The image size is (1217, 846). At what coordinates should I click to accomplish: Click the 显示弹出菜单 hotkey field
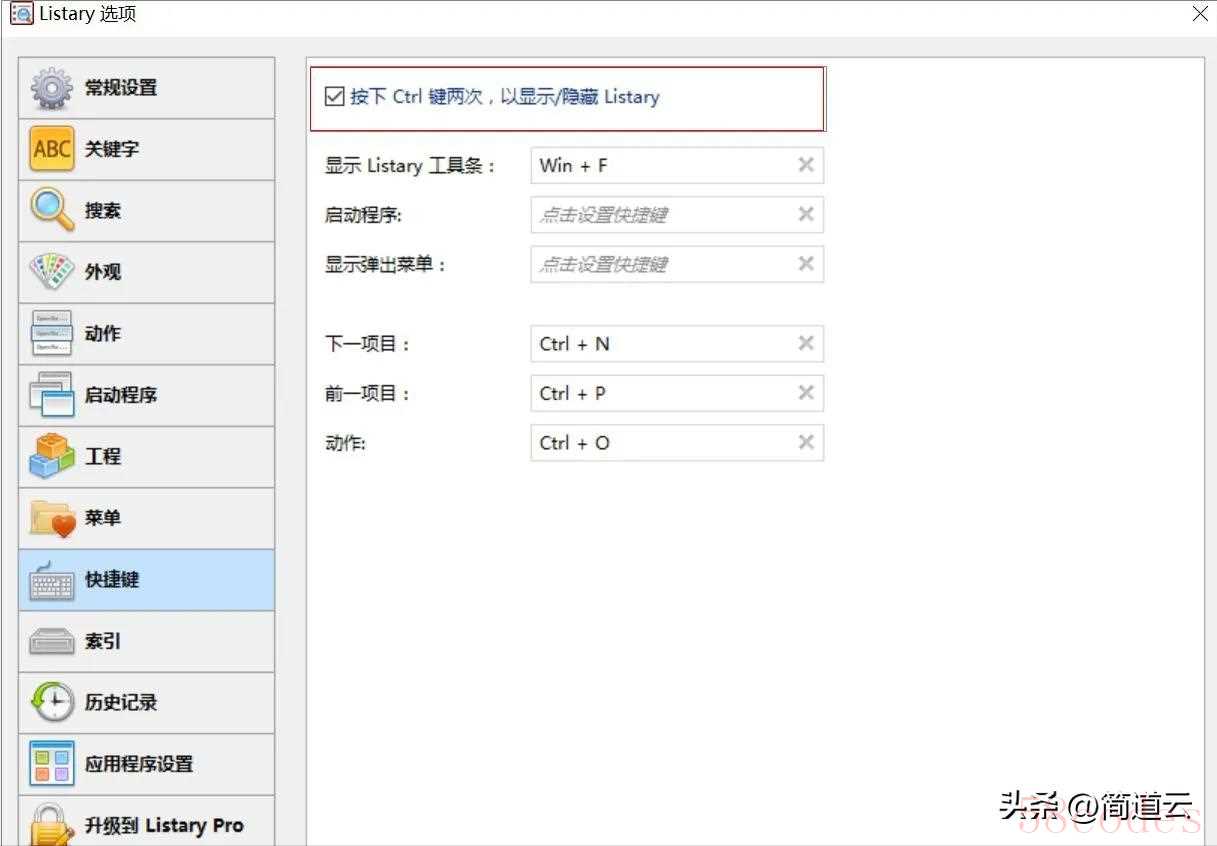[660, 264]
